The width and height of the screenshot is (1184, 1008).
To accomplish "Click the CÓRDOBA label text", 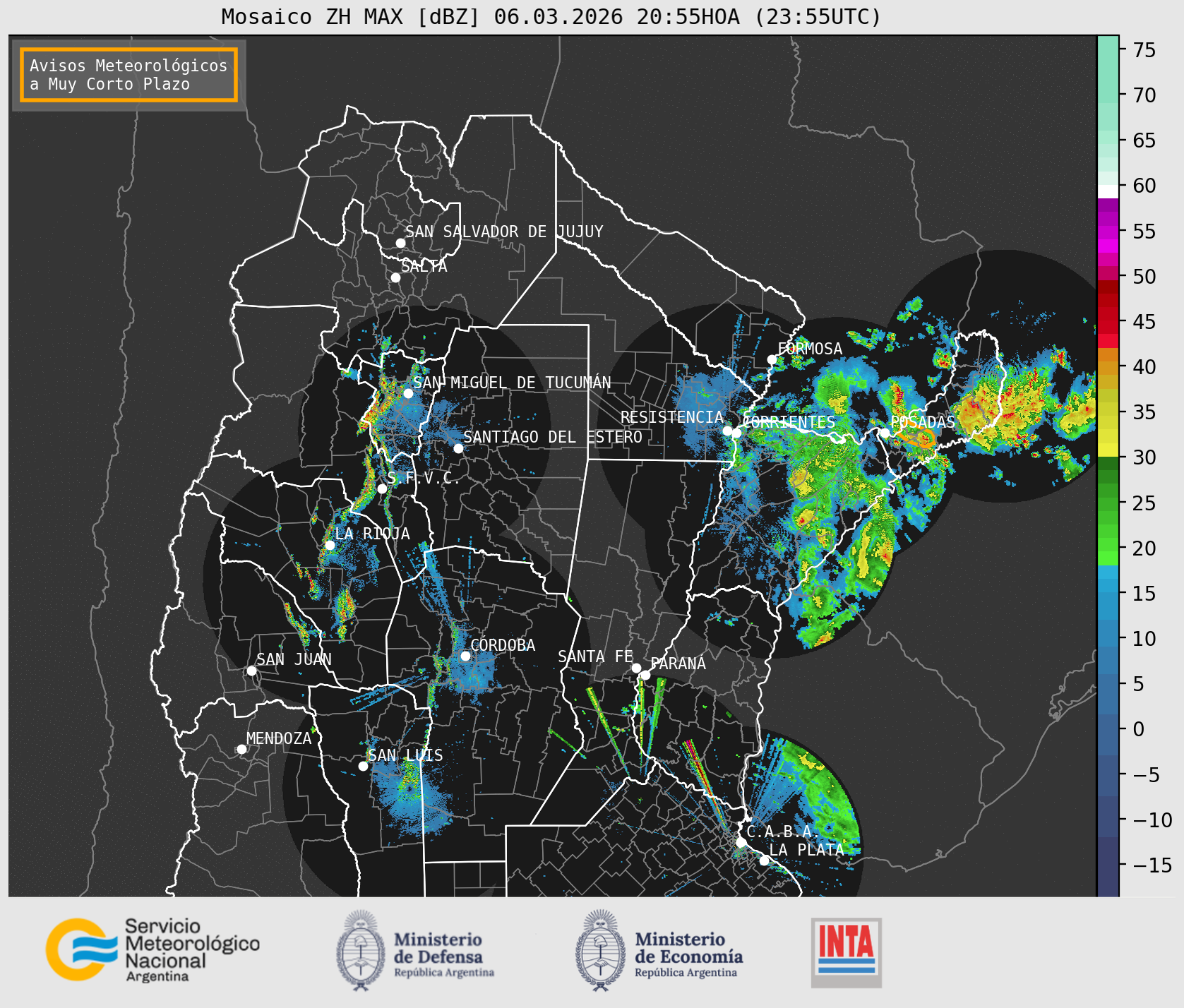I will click(x=503, y=644).
